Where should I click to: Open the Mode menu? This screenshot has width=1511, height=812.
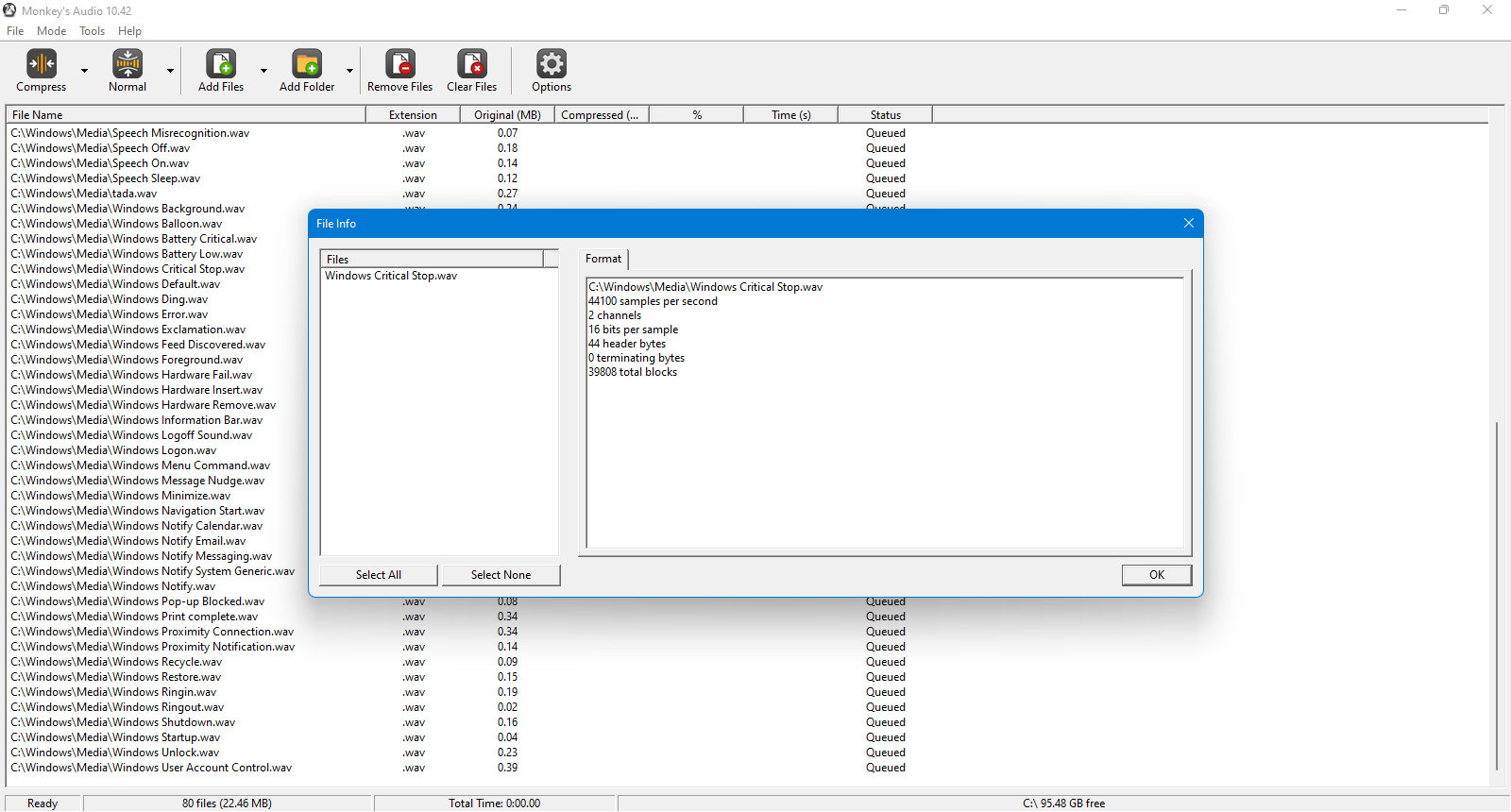pos(51,31)
